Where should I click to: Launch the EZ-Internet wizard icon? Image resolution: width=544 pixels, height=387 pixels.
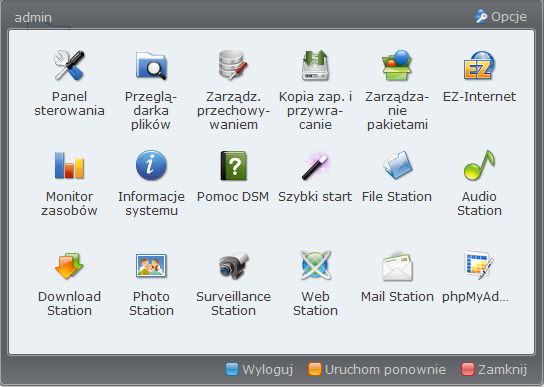479,65
